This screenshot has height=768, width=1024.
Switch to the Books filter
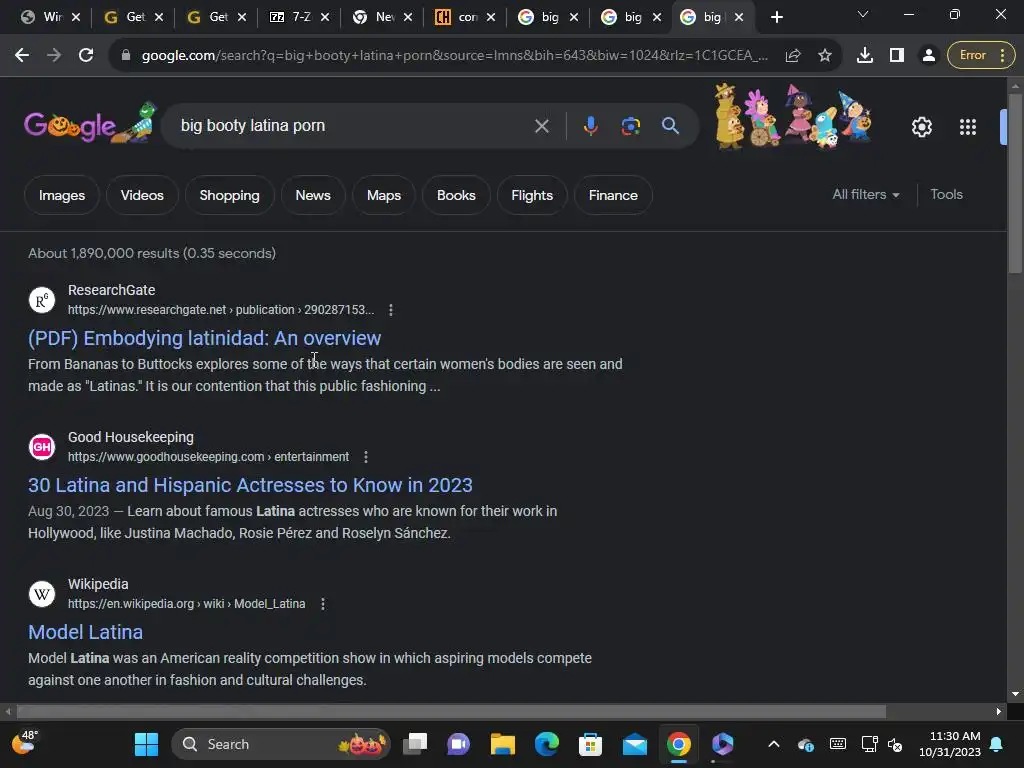click(456, 195)
